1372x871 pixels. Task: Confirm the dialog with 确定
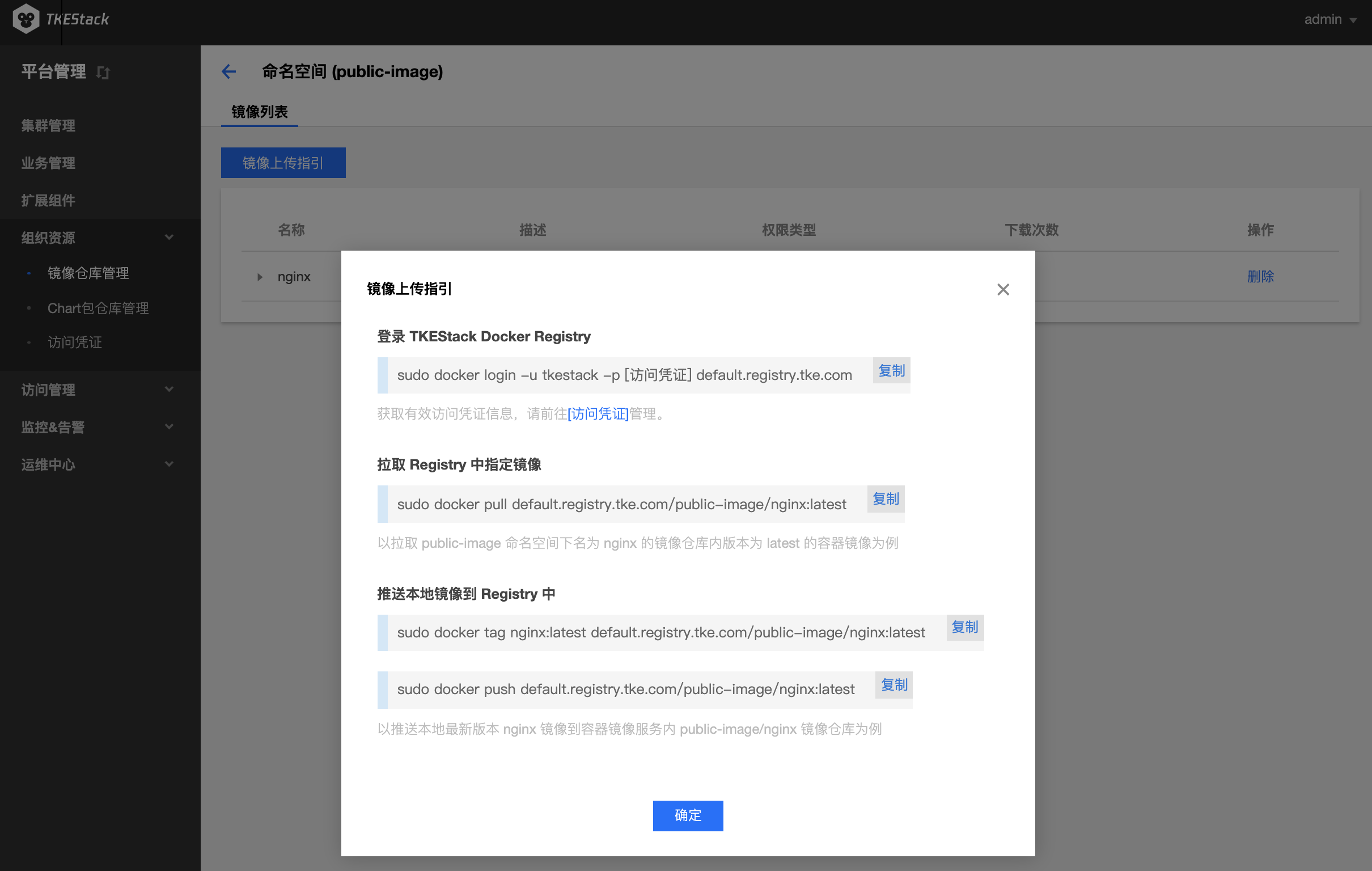[x=688, y=815]
